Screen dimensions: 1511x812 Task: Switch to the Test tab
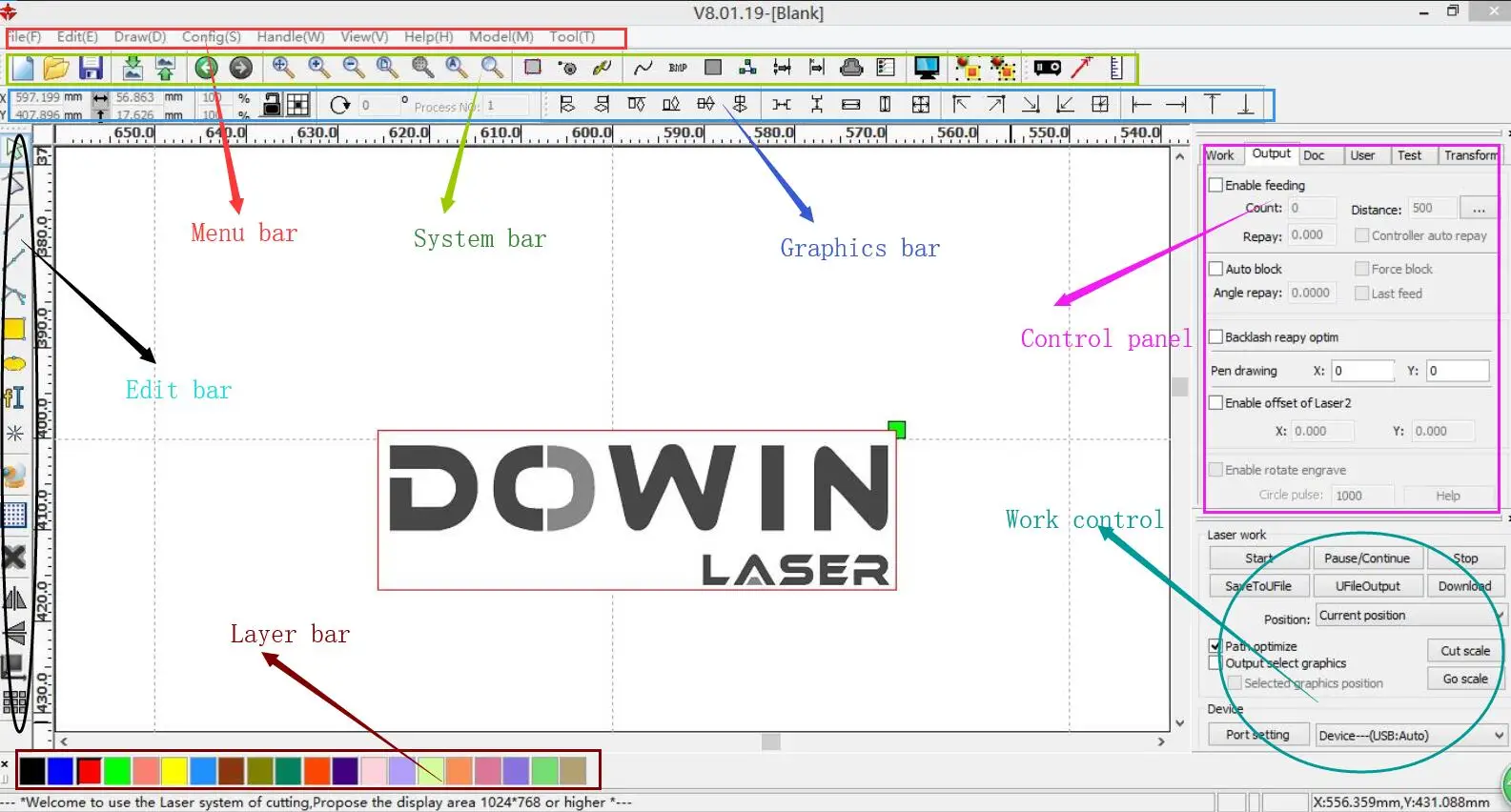pyautogui.click(x=1409, y=155)
